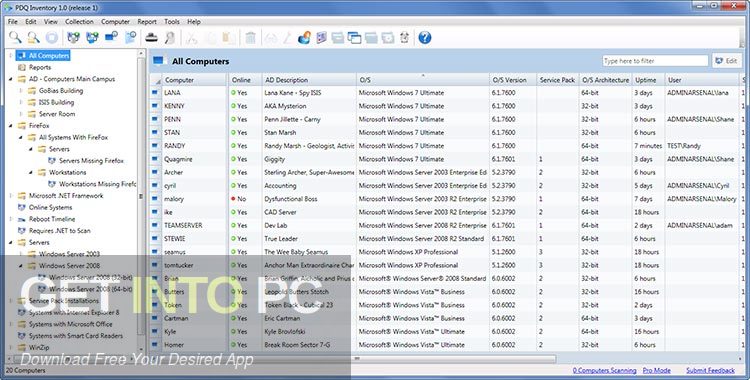Click the trash can delete icon

tap(251, 37)
